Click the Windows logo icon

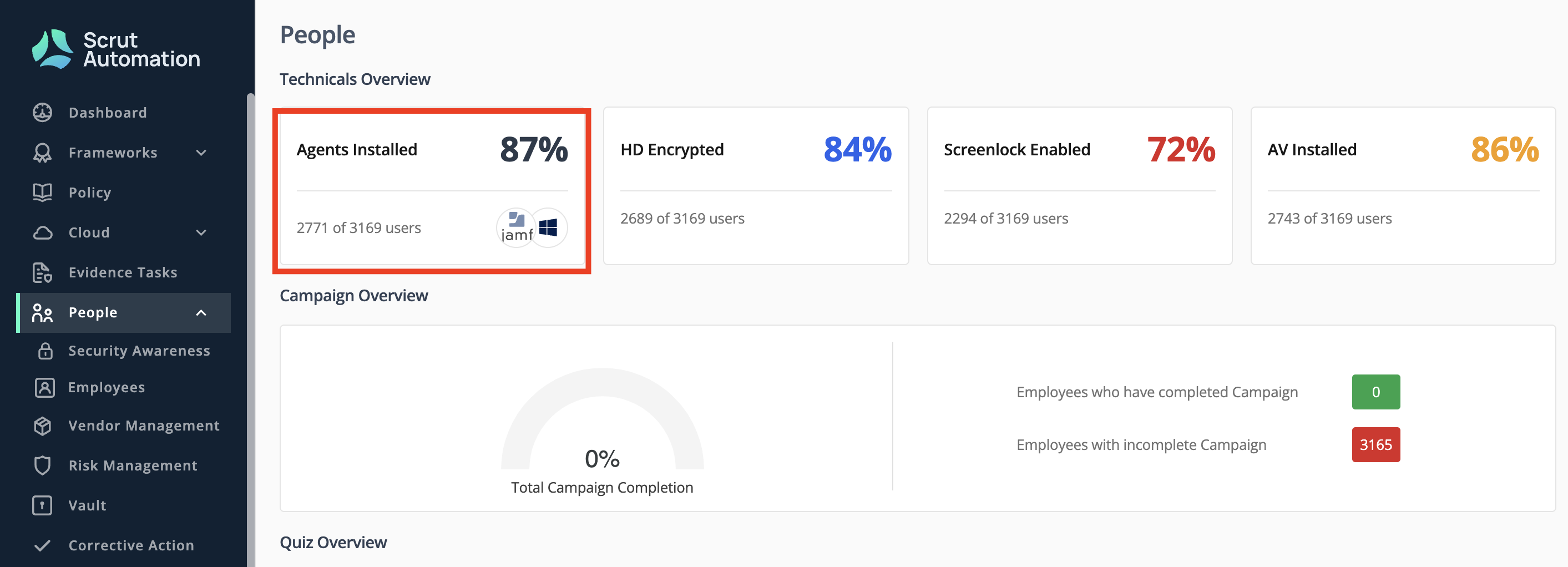pyautogui.click(x=548, y=227)
